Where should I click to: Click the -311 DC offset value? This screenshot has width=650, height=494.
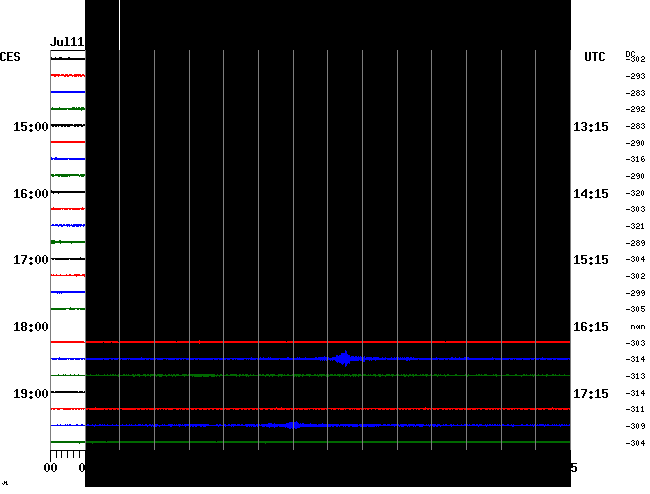[635, 409]
